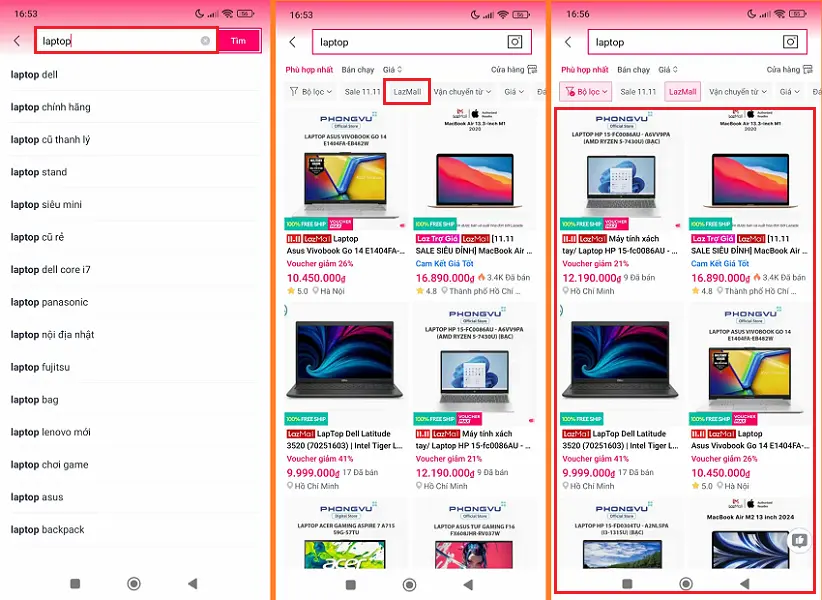Open the Vận chuyển từ dropdown in the middle screen
822x600 pixels.
pos(462,92)
